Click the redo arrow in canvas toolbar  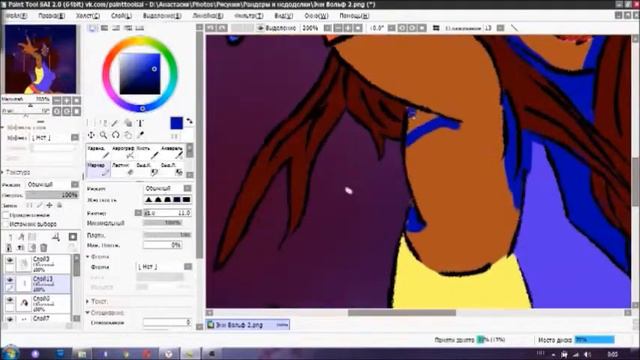click(x=222, y=28)
